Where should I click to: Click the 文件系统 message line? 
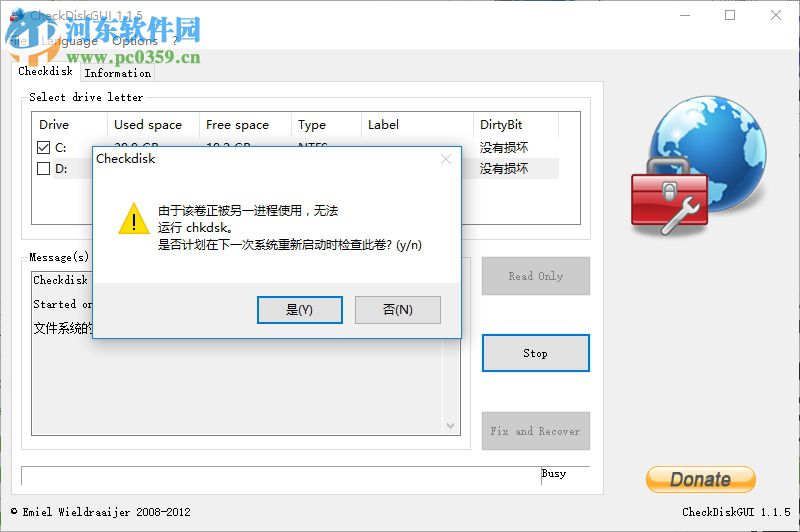click(62, 328)
